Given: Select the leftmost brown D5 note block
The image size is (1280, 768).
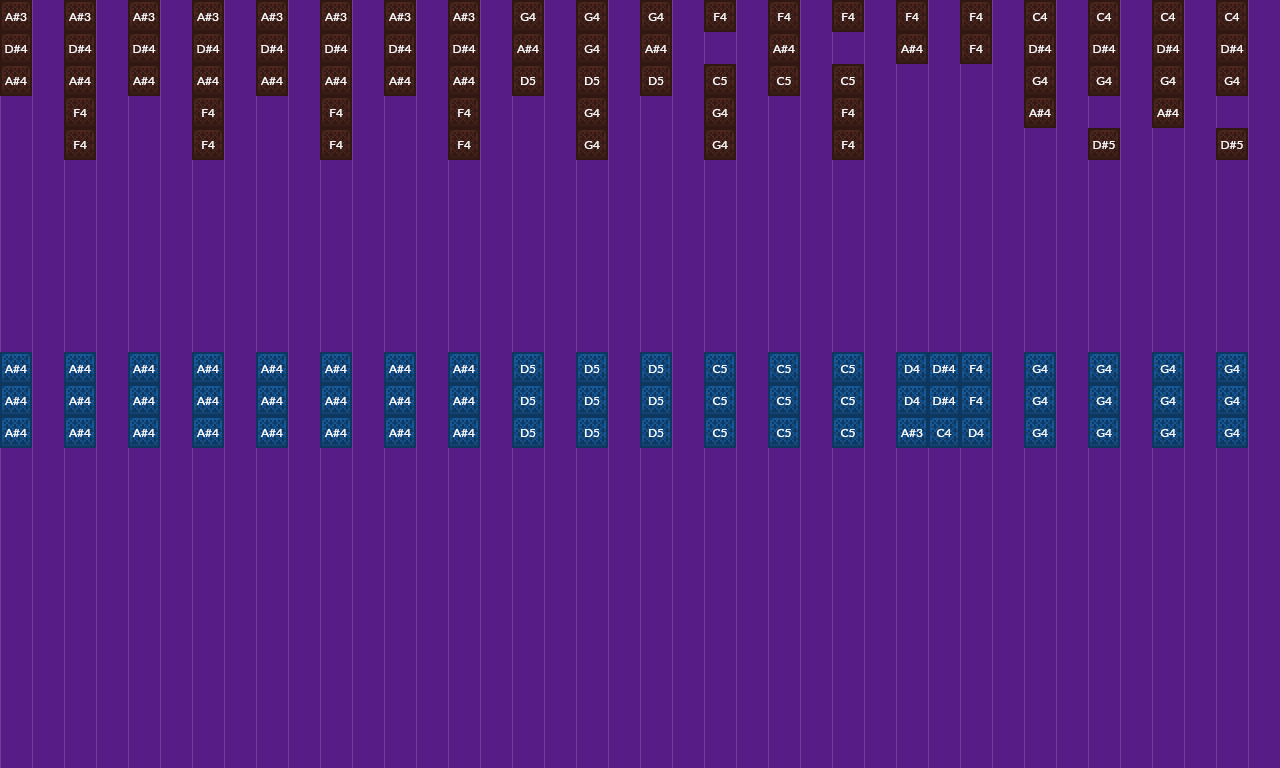Looking at the screenshot, I should click(x=527, y=81).
